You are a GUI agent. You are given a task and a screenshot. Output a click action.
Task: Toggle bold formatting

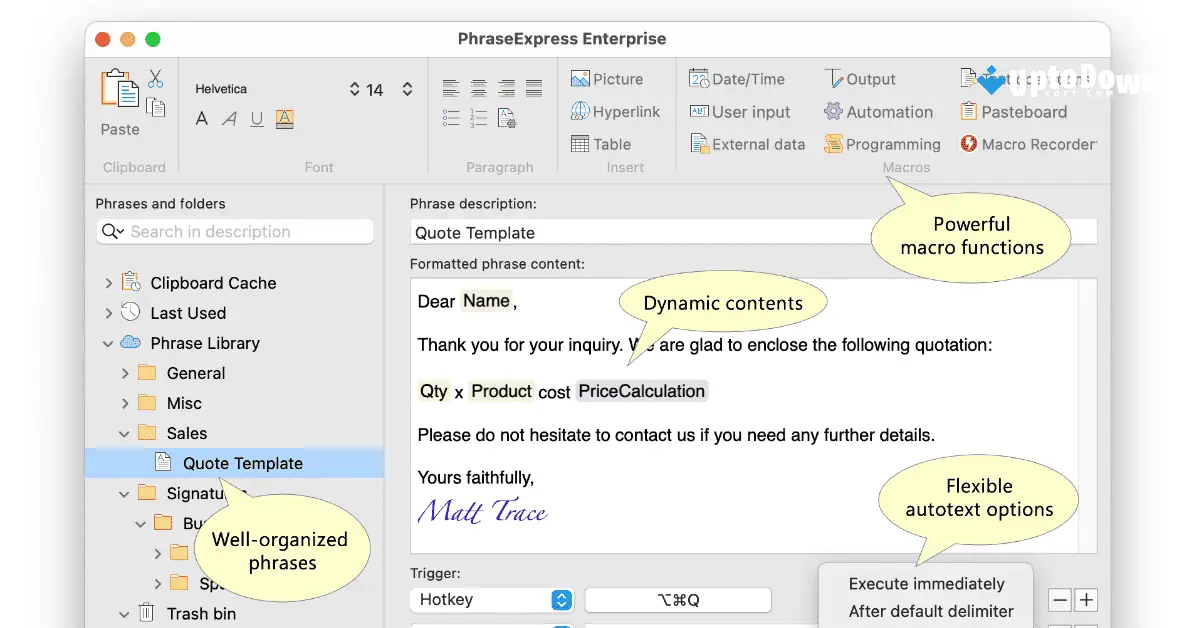coord(201,118)
